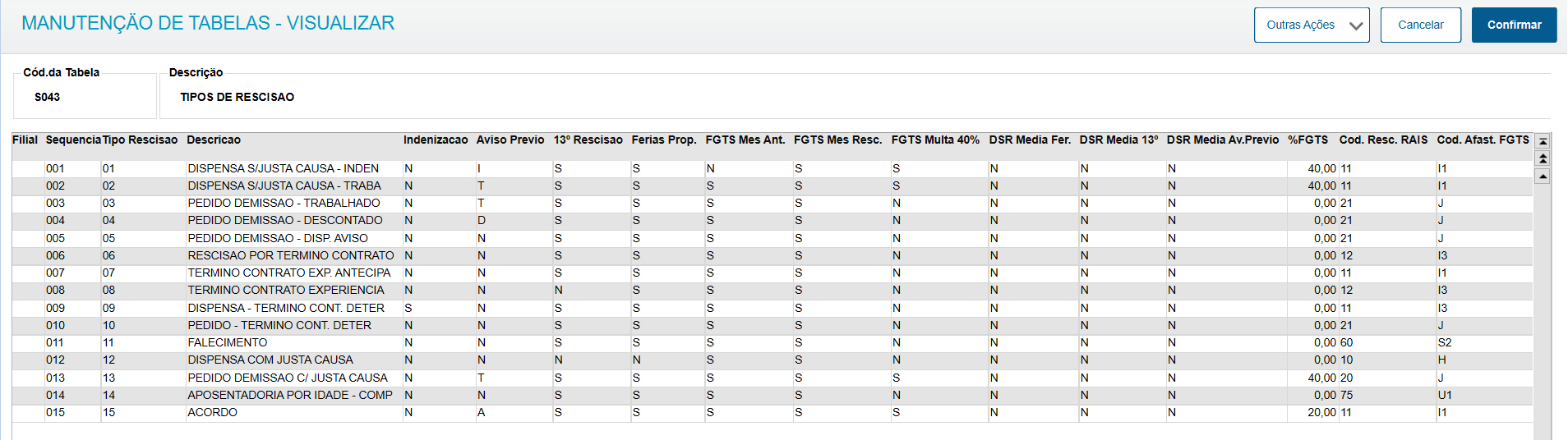Click the Tipo Rescisao column header

140,140
